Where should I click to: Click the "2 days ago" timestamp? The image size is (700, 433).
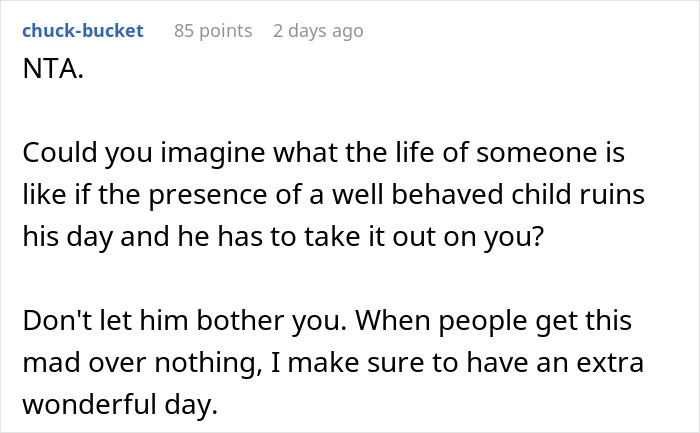(x=318, y=31)
